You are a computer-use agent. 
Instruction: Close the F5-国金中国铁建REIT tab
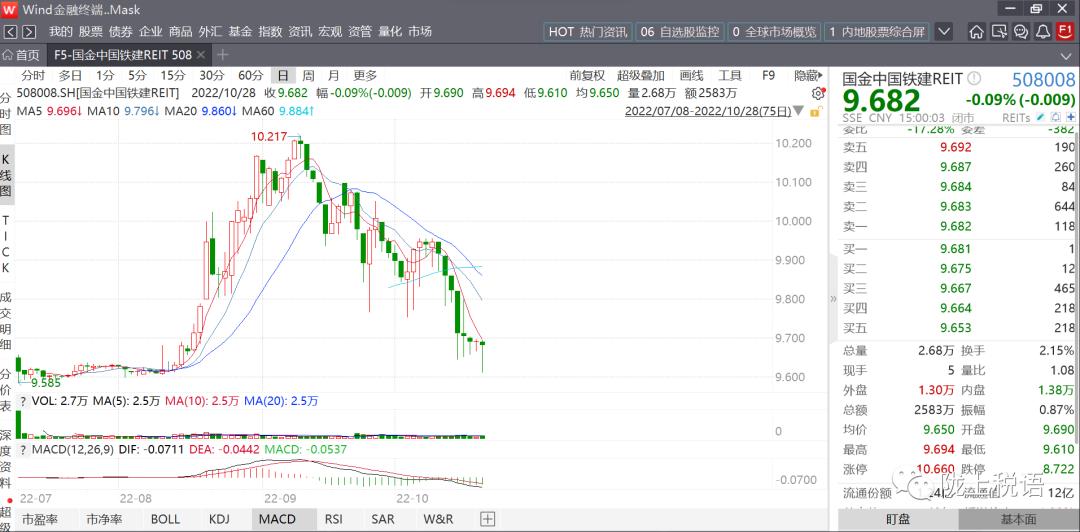pyautogui.click(x=200, y=55)
